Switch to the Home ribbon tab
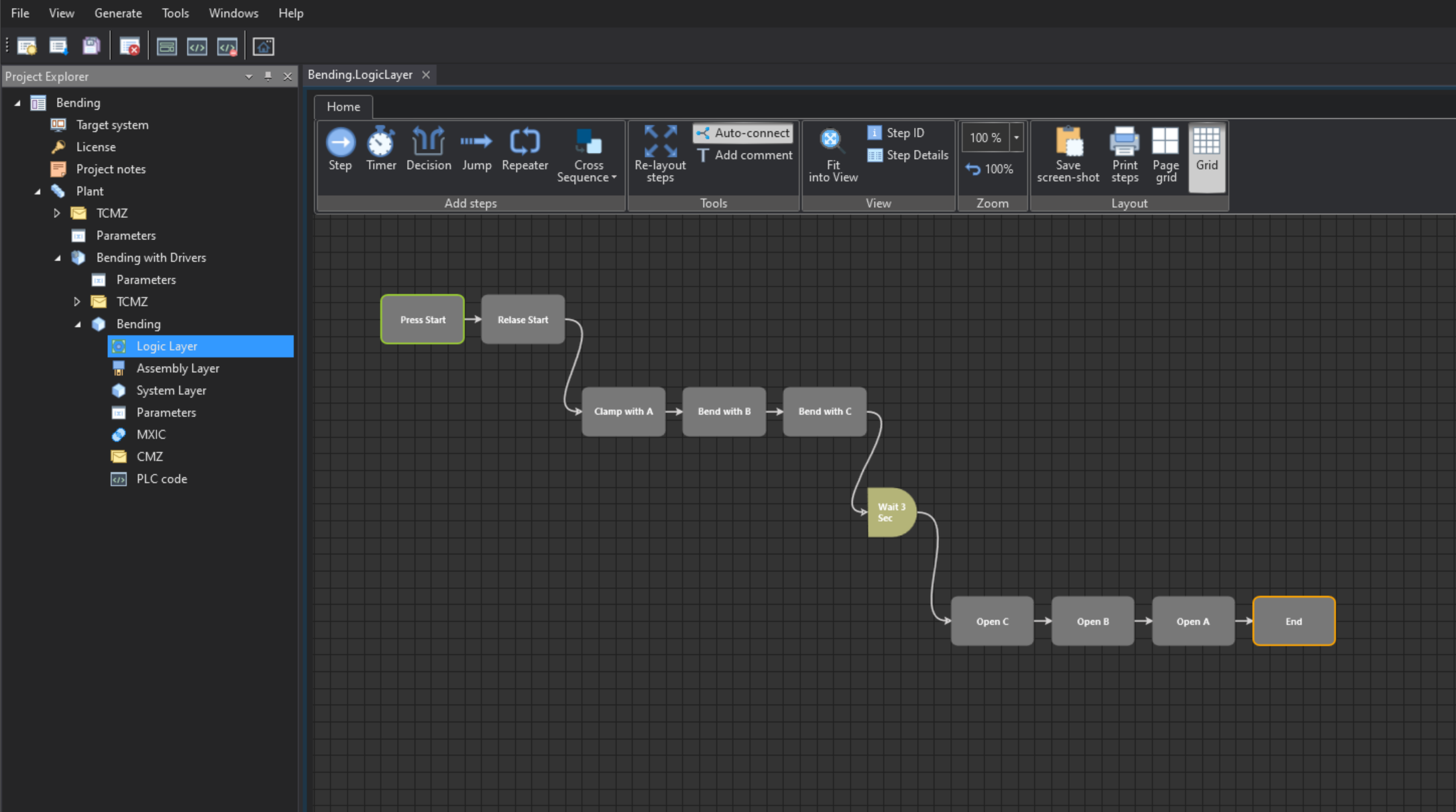The image size is (1456, 812). pyautogui.click(x=344, y=106)
